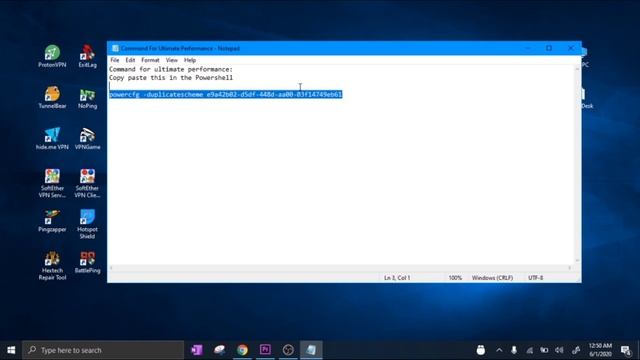Click the 'Command for ultimate performance:' line
This screenshot has width=640, height=360.
click(x=171, y=69)
